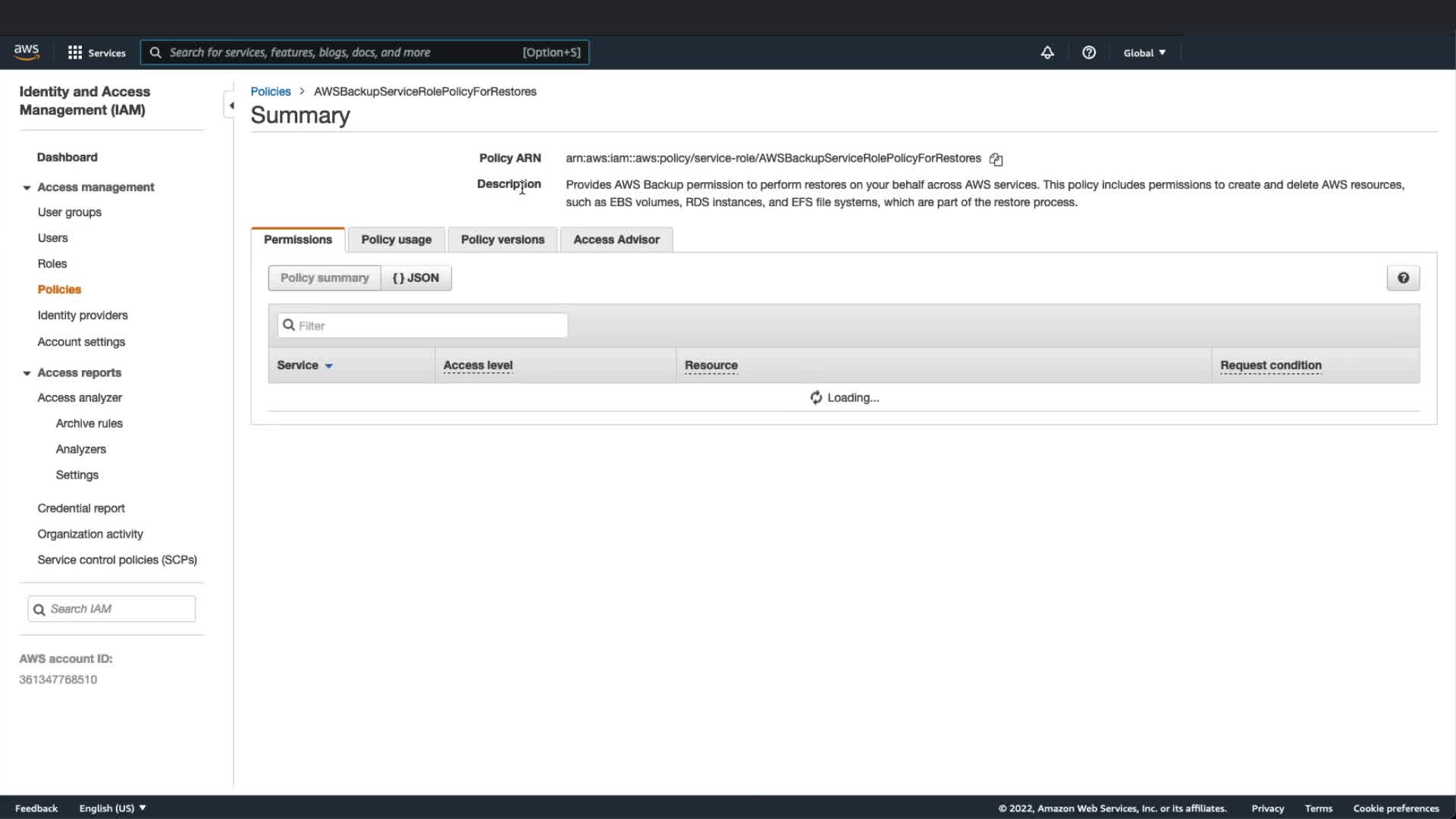Click the Policies breadcrumb link

tap(271, 91)
